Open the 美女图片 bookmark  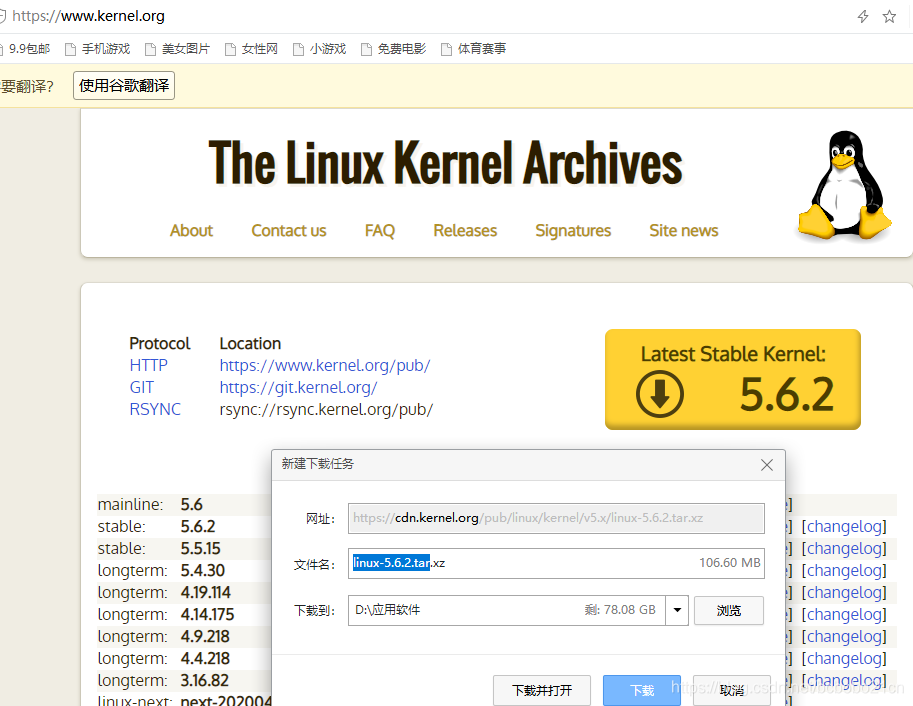[x=177, y=49]
